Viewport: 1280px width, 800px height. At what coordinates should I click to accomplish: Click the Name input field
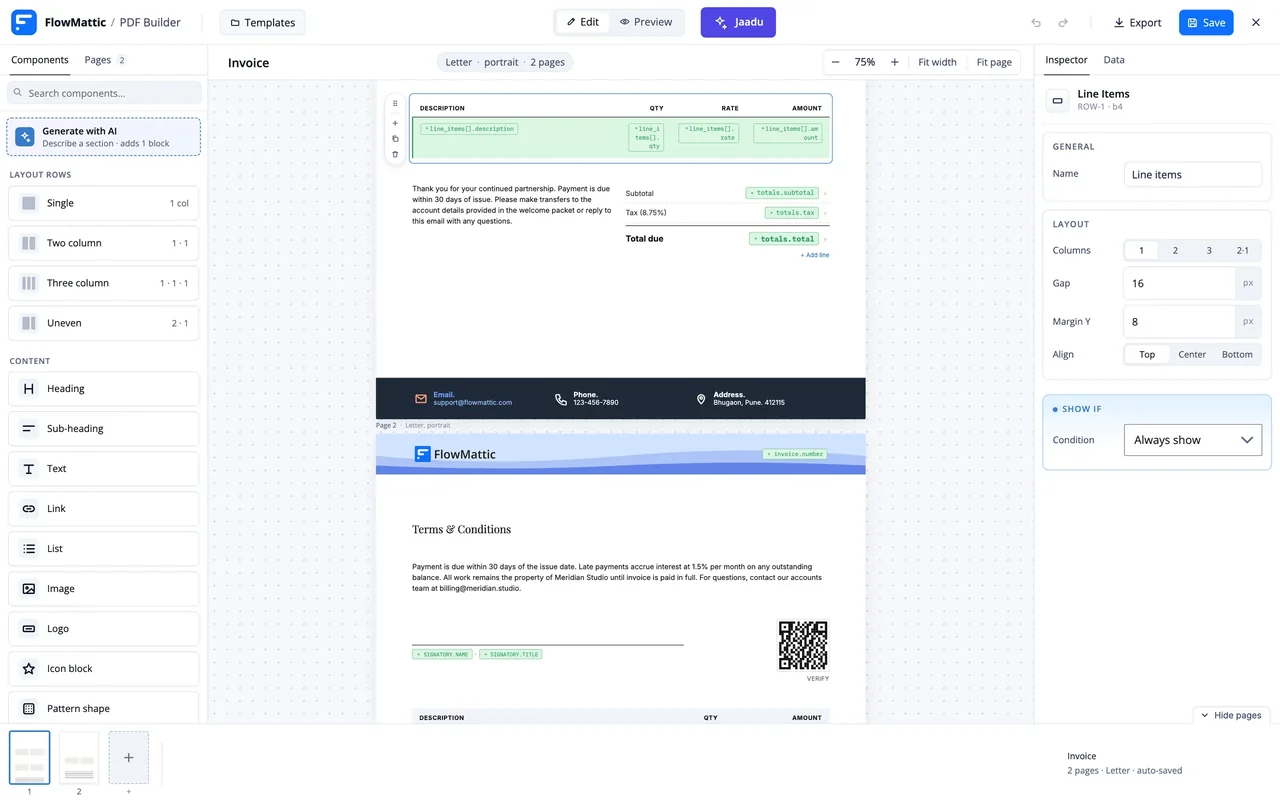click(x=1193, y=174)
